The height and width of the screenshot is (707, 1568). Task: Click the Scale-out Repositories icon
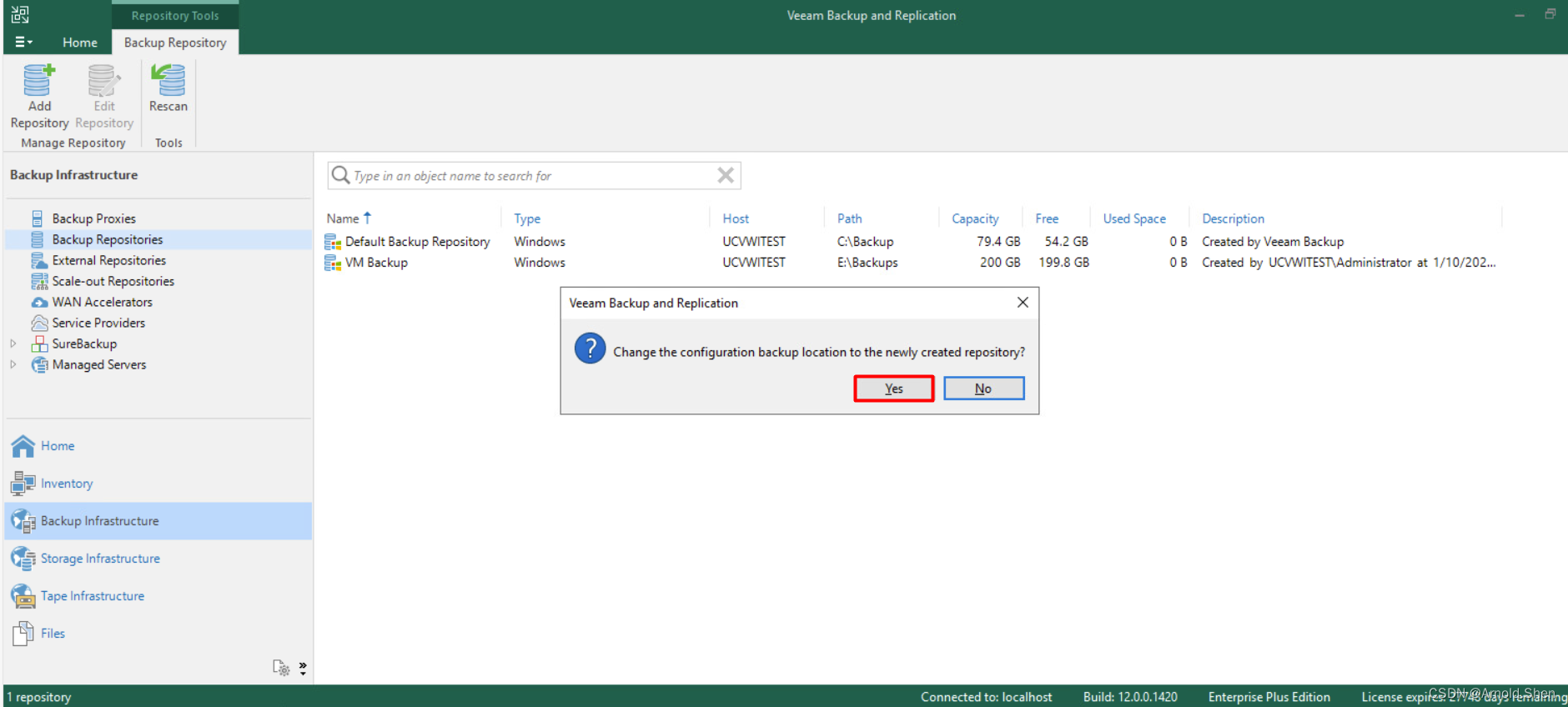click(38, 281)
